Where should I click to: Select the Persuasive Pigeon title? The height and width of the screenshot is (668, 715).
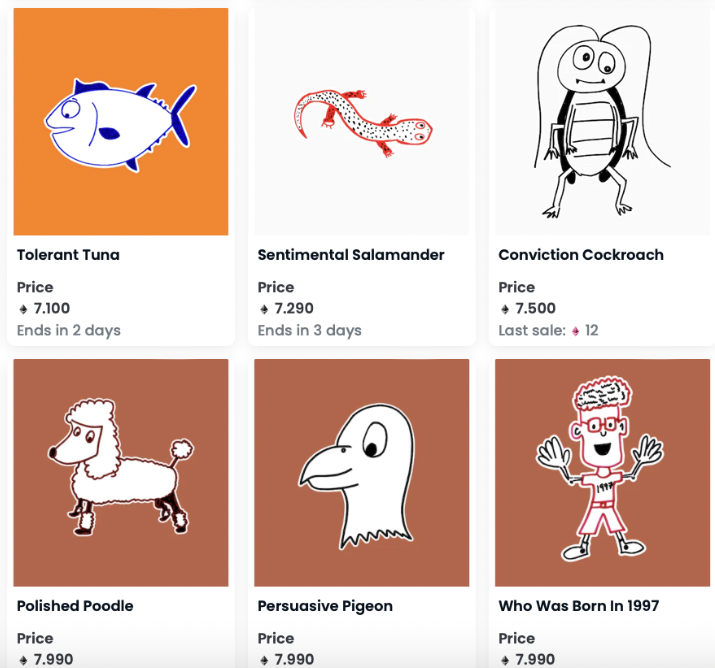tap(325, 606)
